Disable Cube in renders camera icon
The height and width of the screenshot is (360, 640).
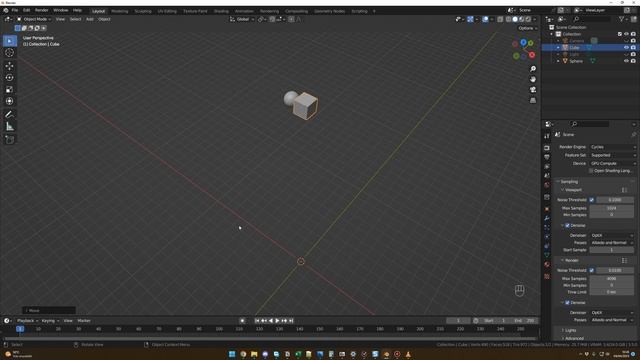coord(633,48)
